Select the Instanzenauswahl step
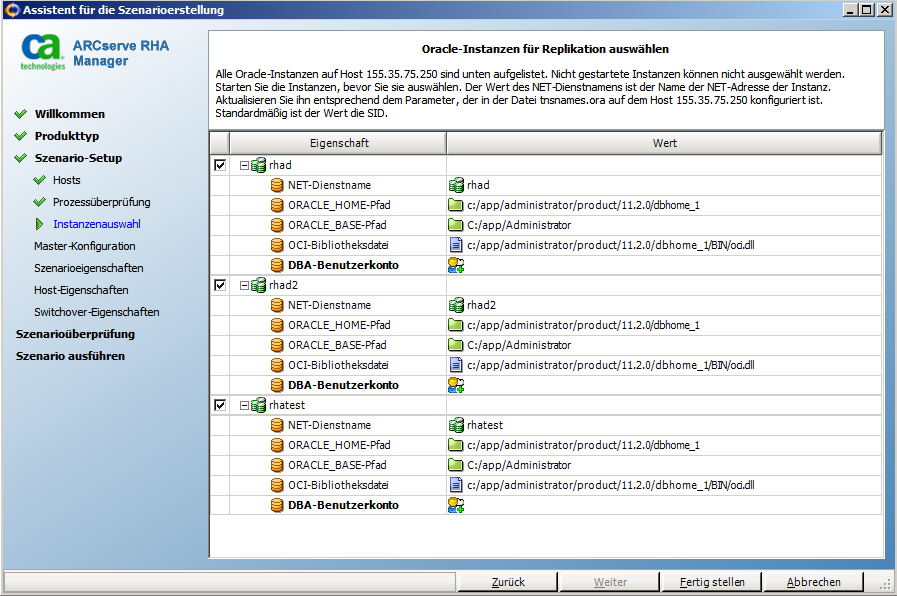Image resolution: width=897 pixels, height=596 pixels. (97, 224)
